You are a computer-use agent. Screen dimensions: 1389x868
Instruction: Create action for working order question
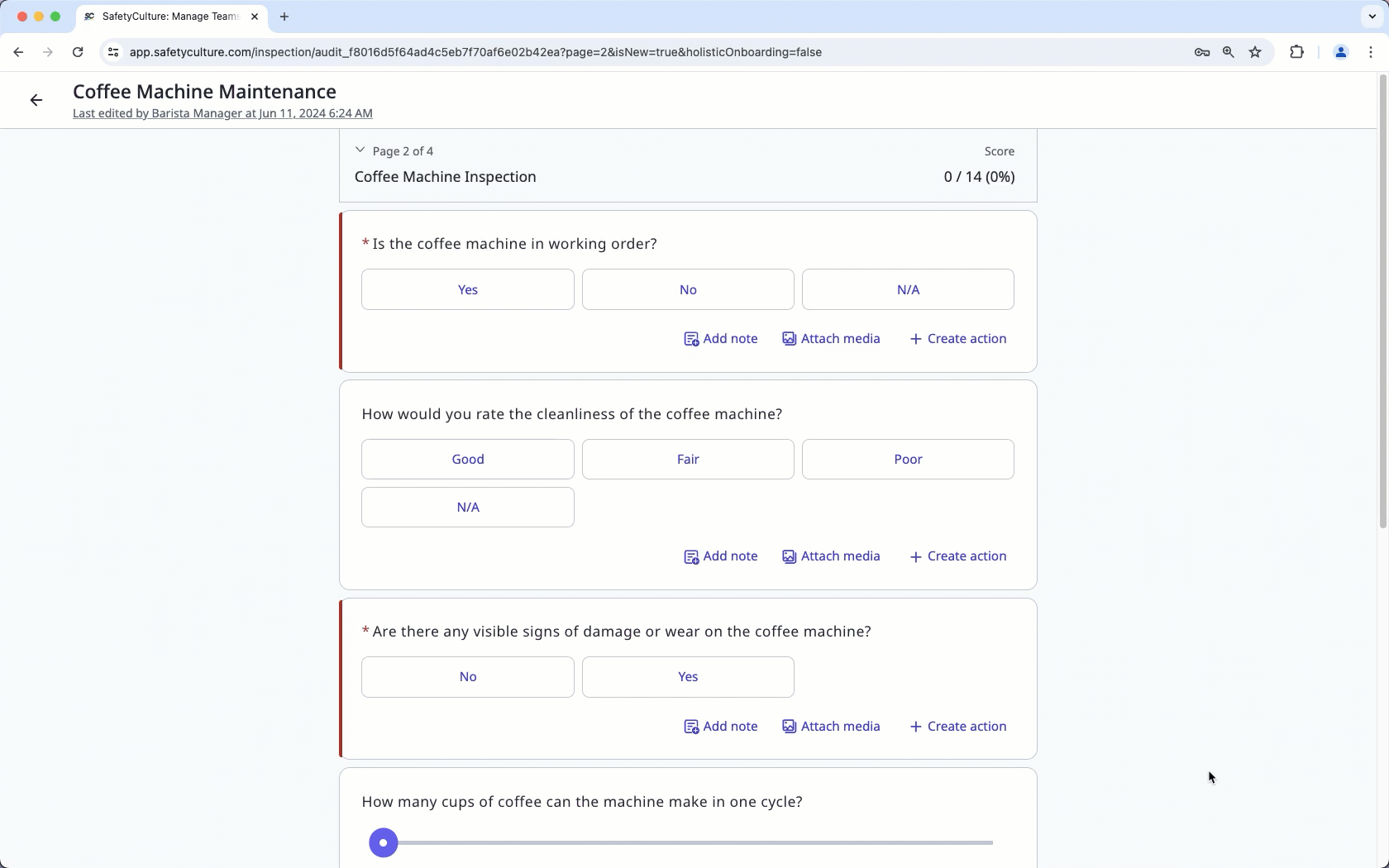[958, 339]
